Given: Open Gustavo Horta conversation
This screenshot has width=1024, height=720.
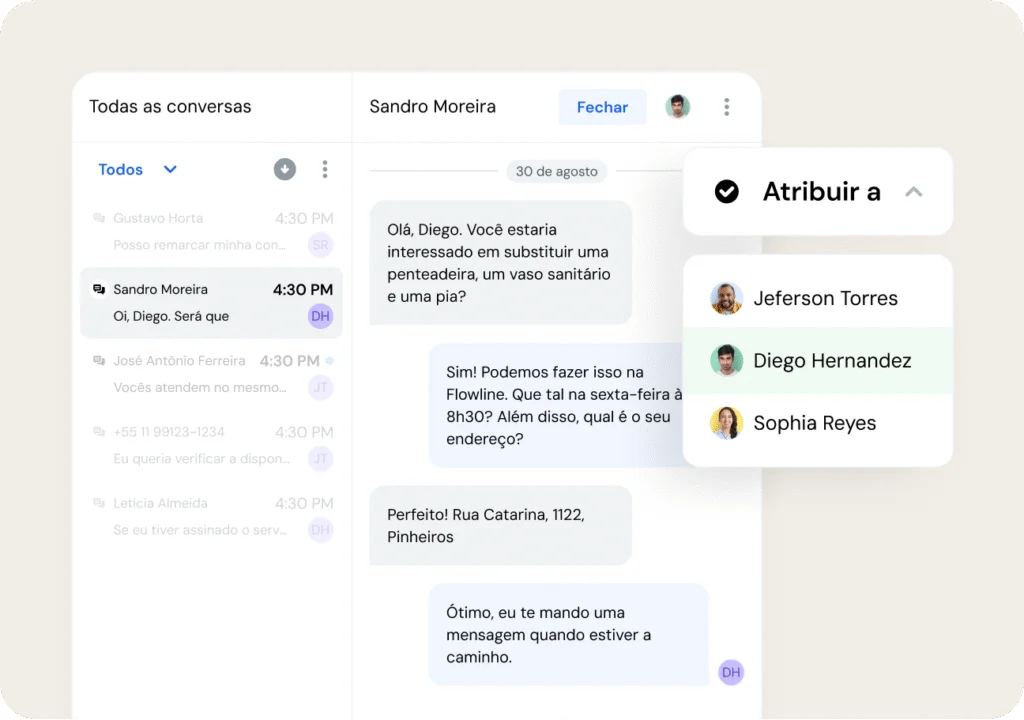Looking at the screenshot, I should pos(212,231).
